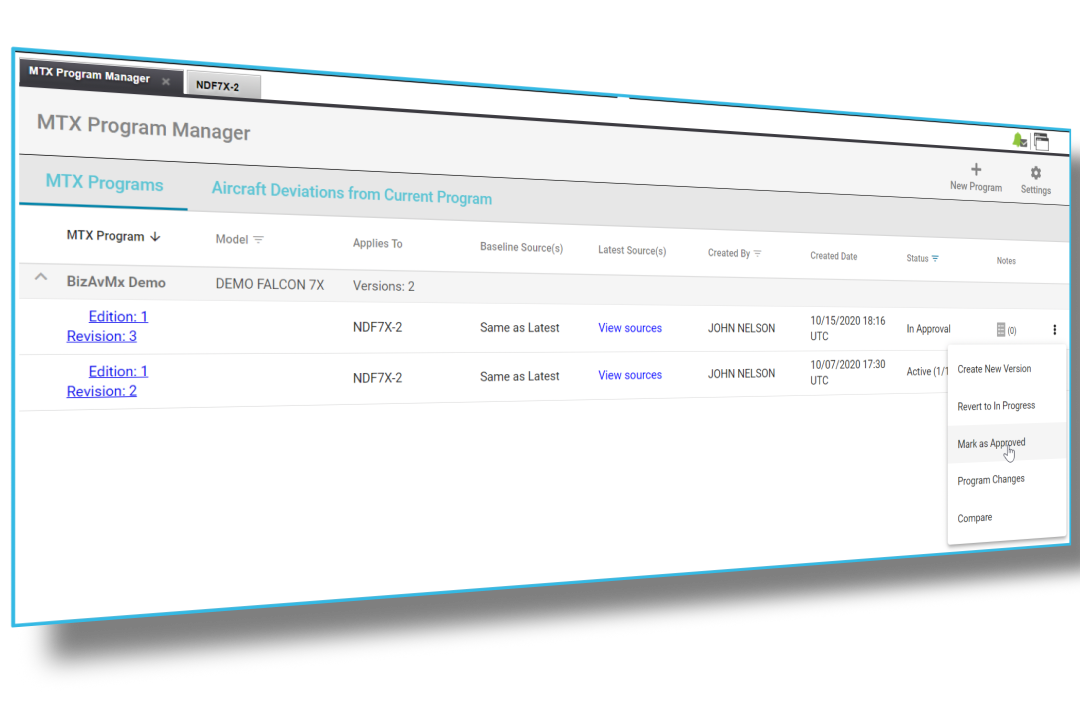Open the Status column filter
Screen dimensions: 1080x706
point(935,259)
